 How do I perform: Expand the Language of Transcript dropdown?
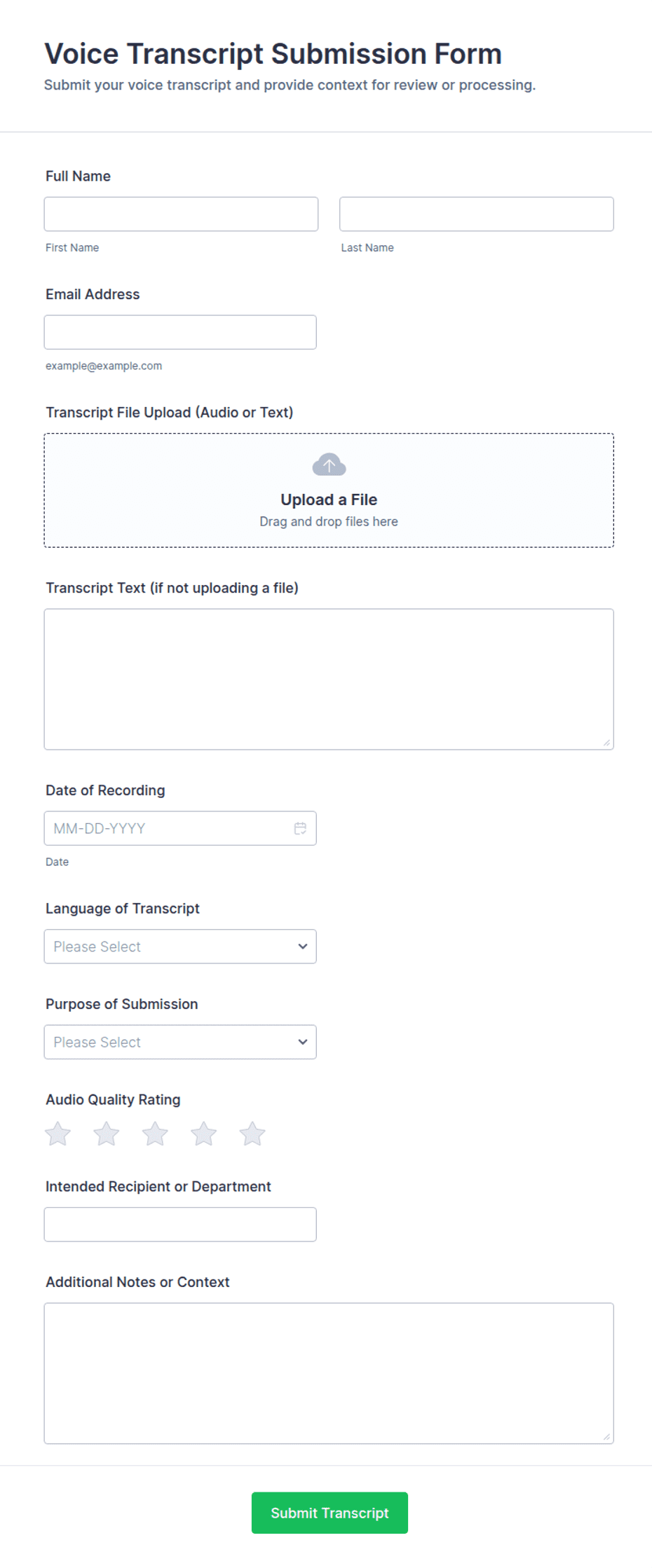coord(180,947)
